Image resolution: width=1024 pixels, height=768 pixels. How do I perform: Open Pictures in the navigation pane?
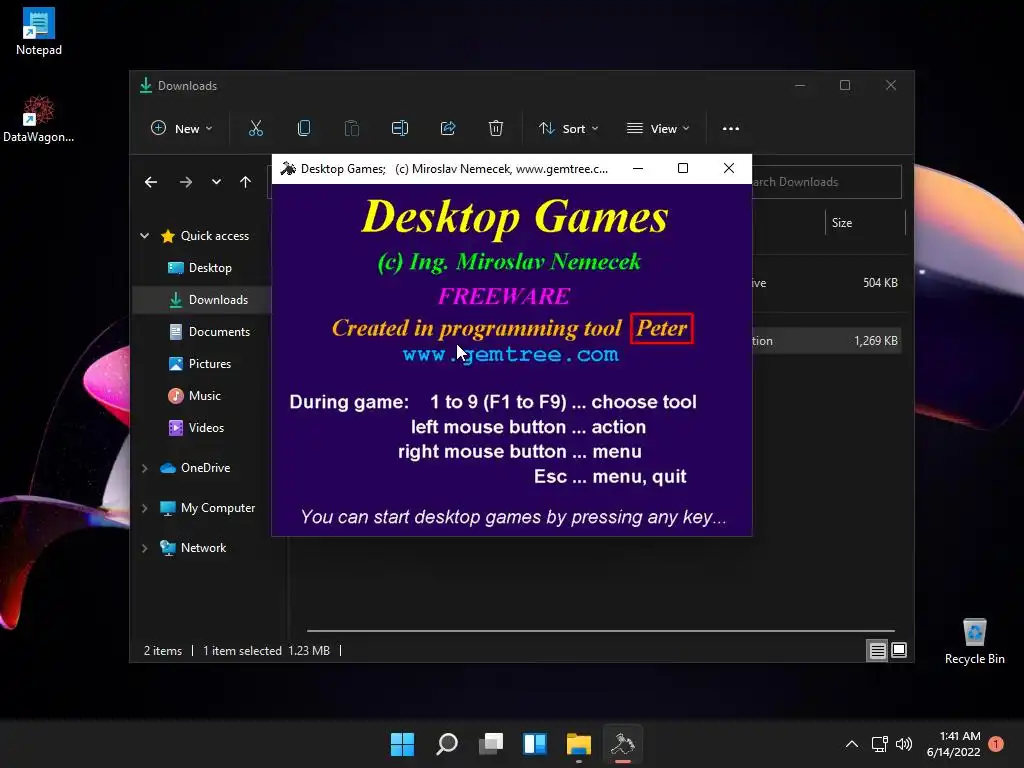tap(210, 364)
